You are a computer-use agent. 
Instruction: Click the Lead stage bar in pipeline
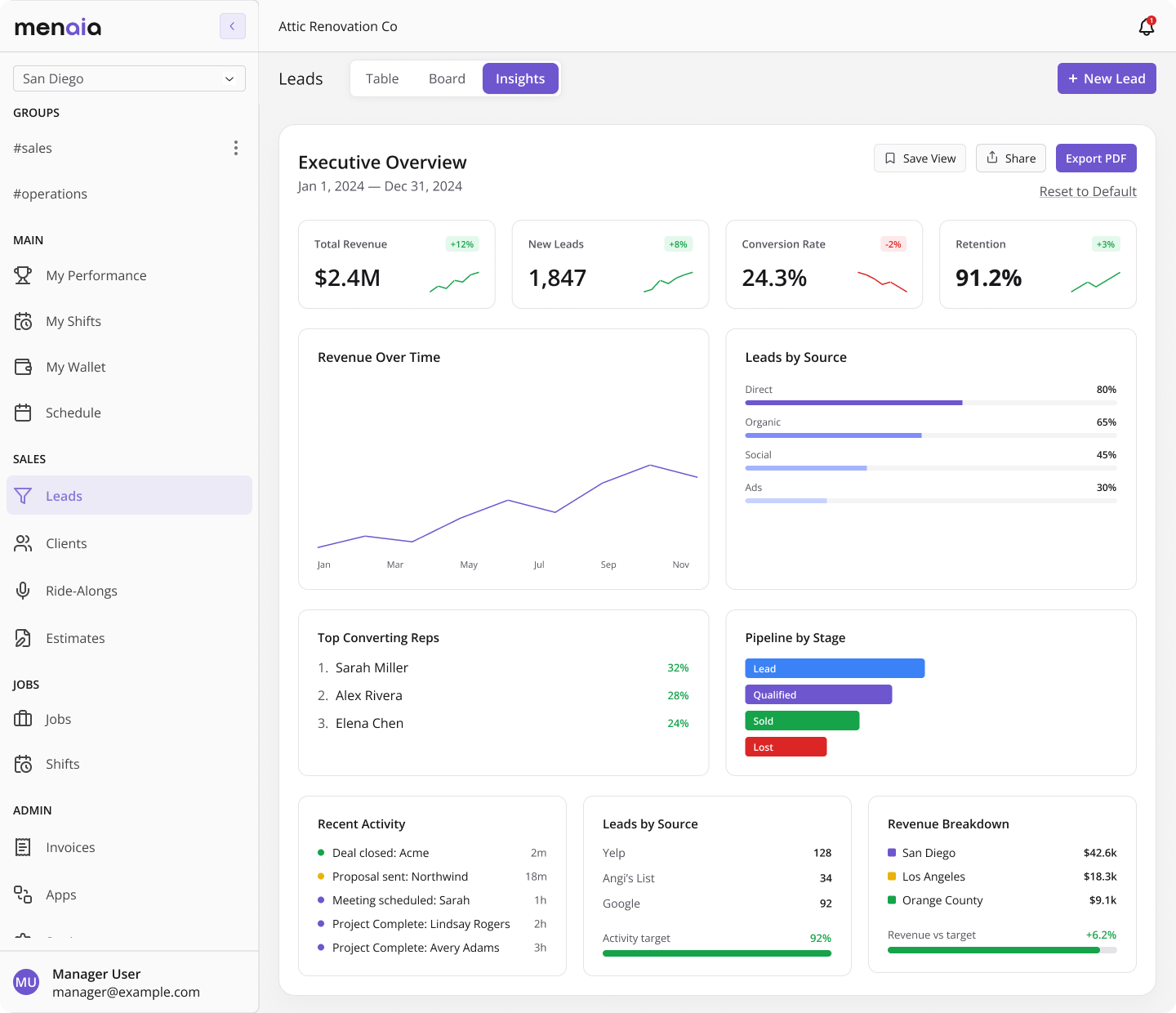coord(835,668)
